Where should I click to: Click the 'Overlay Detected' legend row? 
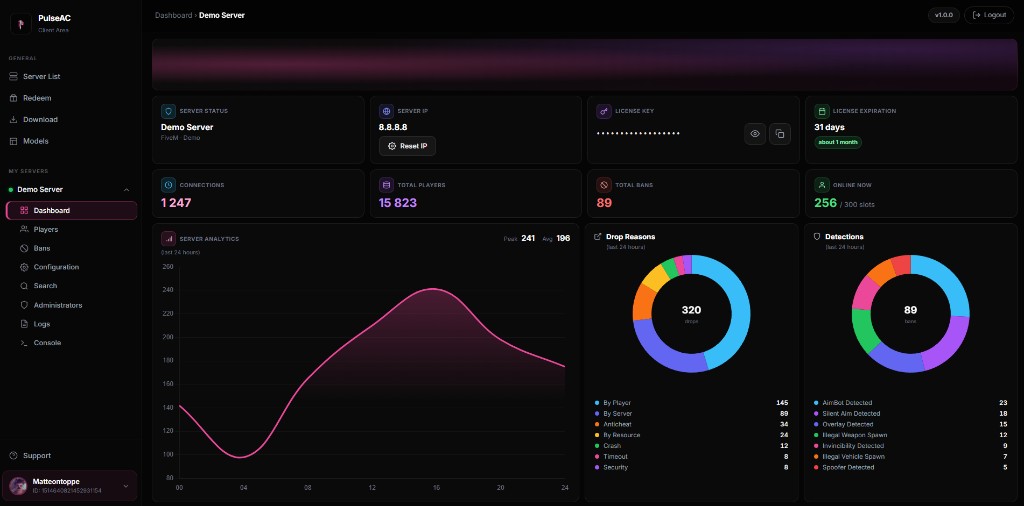click(910, 424)
